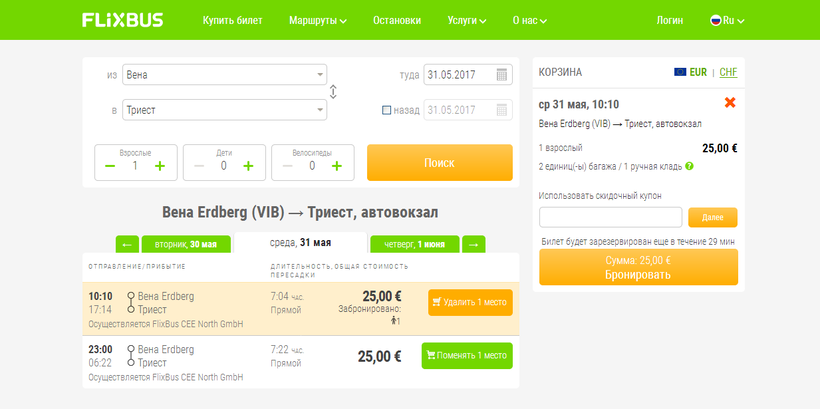820x409 pixels.
Task: Expand the Маршруты menu
Action: (x=317, y=20)
